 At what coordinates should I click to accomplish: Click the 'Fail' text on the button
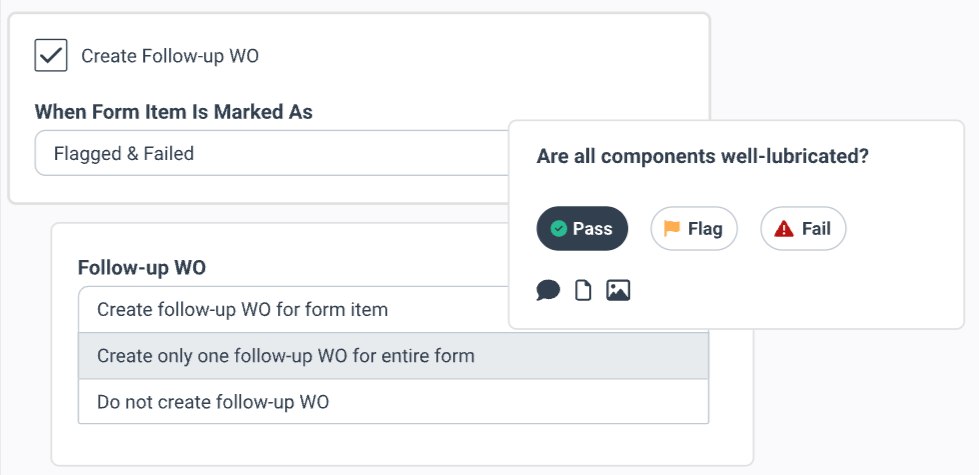pos(816,229)
